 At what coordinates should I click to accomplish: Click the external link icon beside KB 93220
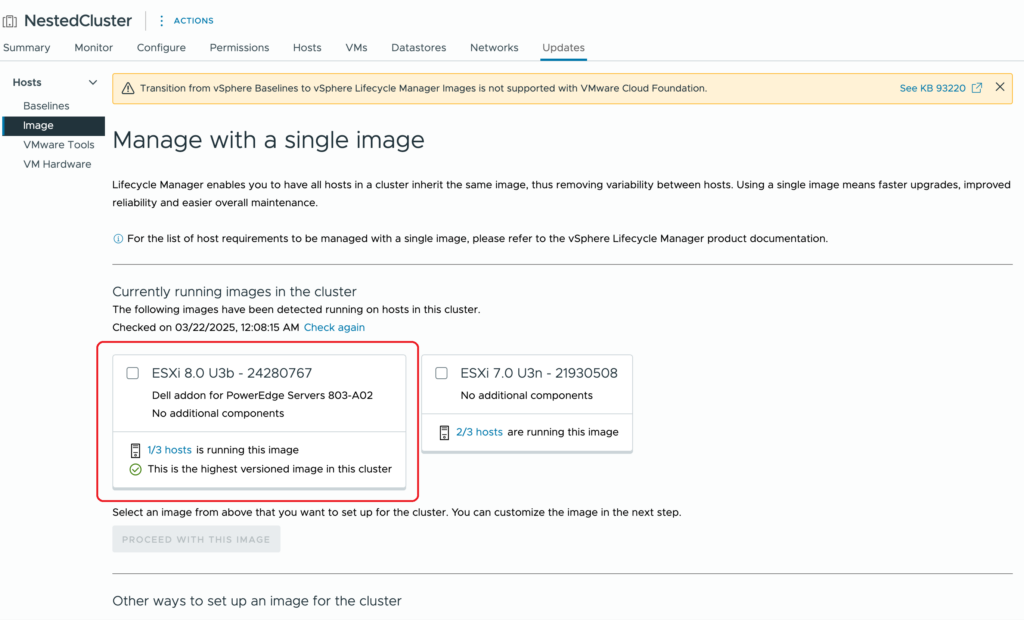point(977,88)
